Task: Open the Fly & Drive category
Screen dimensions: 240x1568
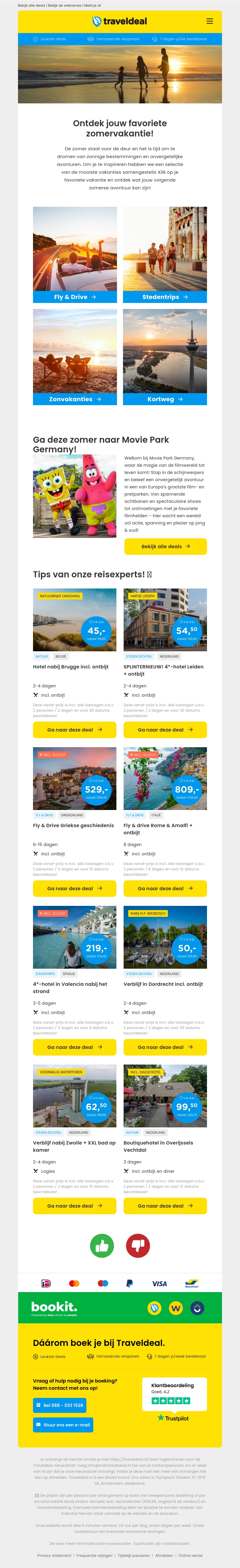Action: [75, 297]
